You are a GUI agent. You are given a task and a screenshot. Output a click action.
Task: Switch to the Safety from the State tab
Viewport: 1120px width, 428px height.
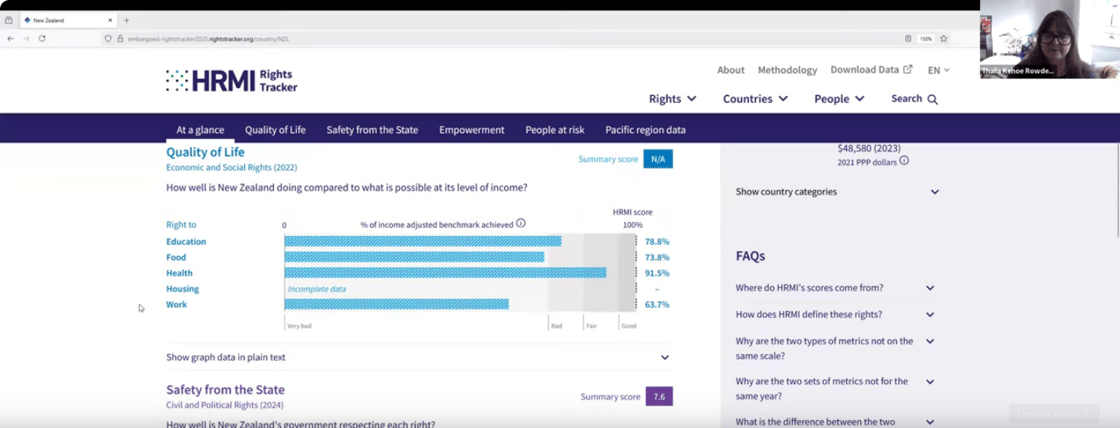tap(372, 130)
